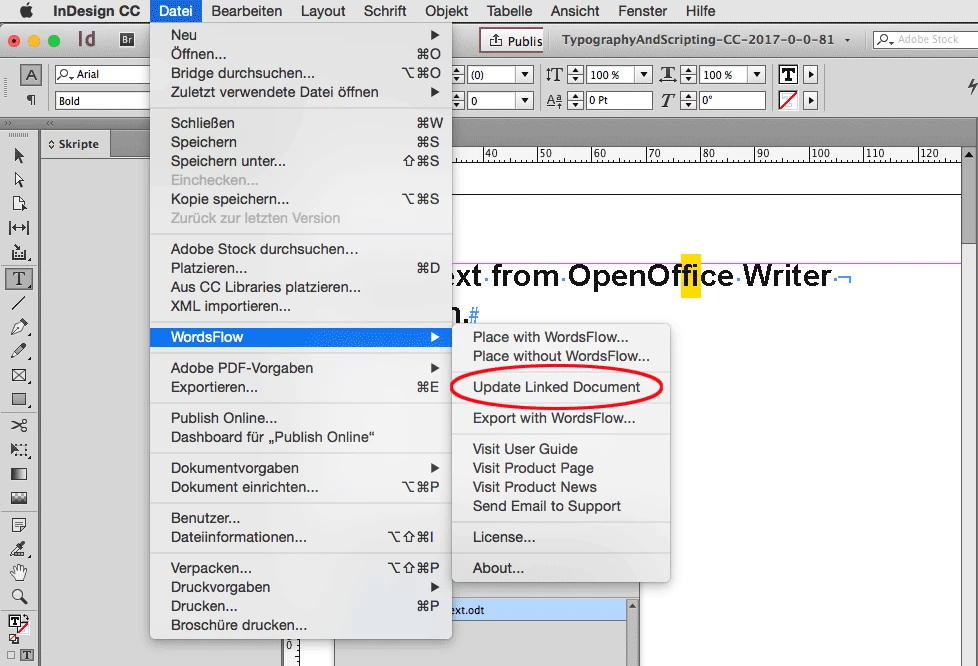This screenshot has height=666, width=978.
Task: Select the Direct Selection tool
Action: click(19, 180)
